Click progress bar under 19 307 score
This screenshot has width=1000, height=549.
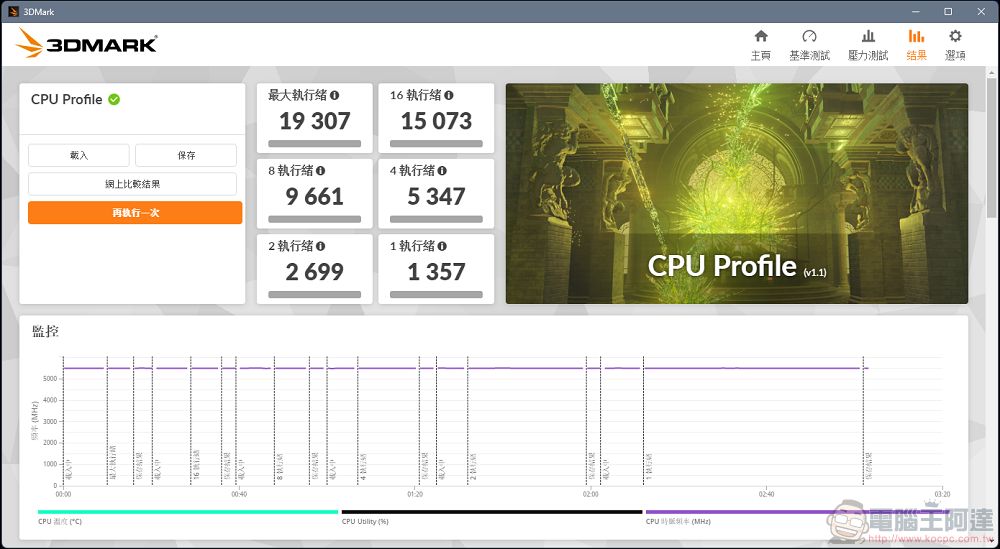[x=314, y=143]
